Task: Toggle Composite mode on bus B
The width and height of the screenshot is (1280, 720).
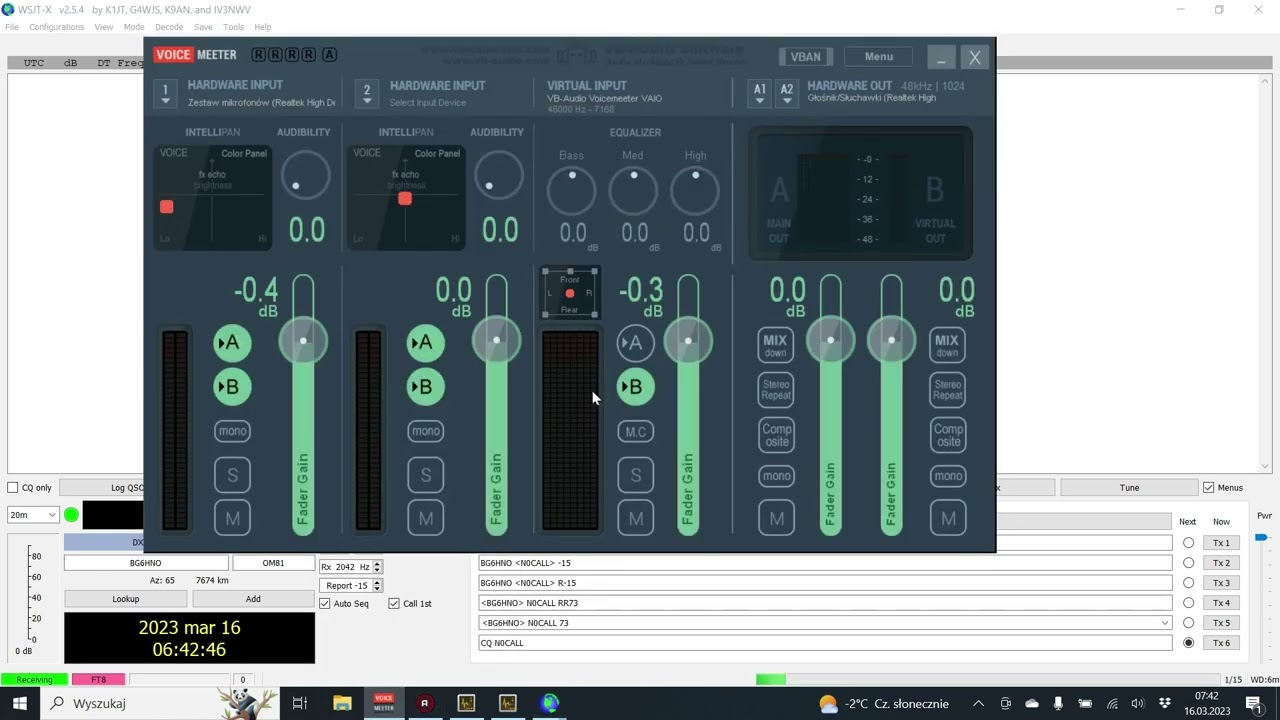Action: 947,435
